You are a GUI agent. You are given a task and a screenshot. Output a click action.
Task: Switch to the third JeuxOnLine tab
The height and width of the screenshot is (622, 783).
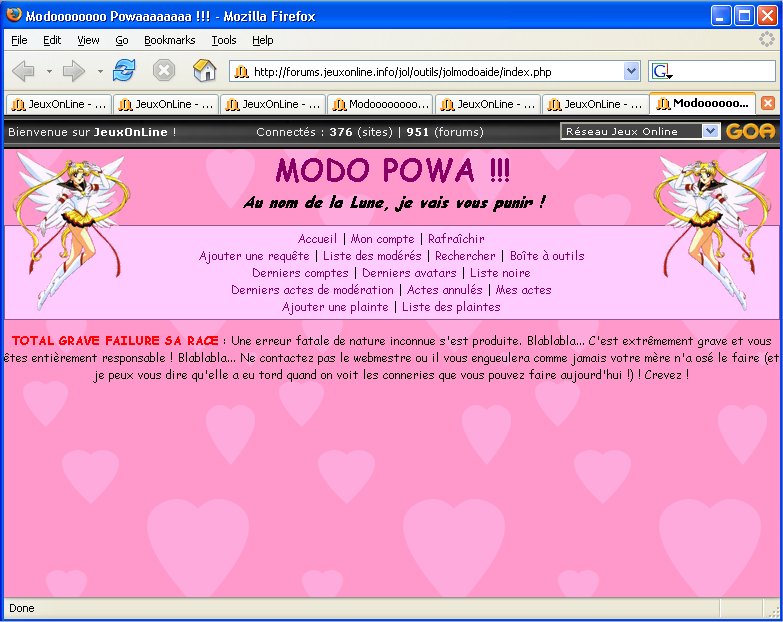273,104
